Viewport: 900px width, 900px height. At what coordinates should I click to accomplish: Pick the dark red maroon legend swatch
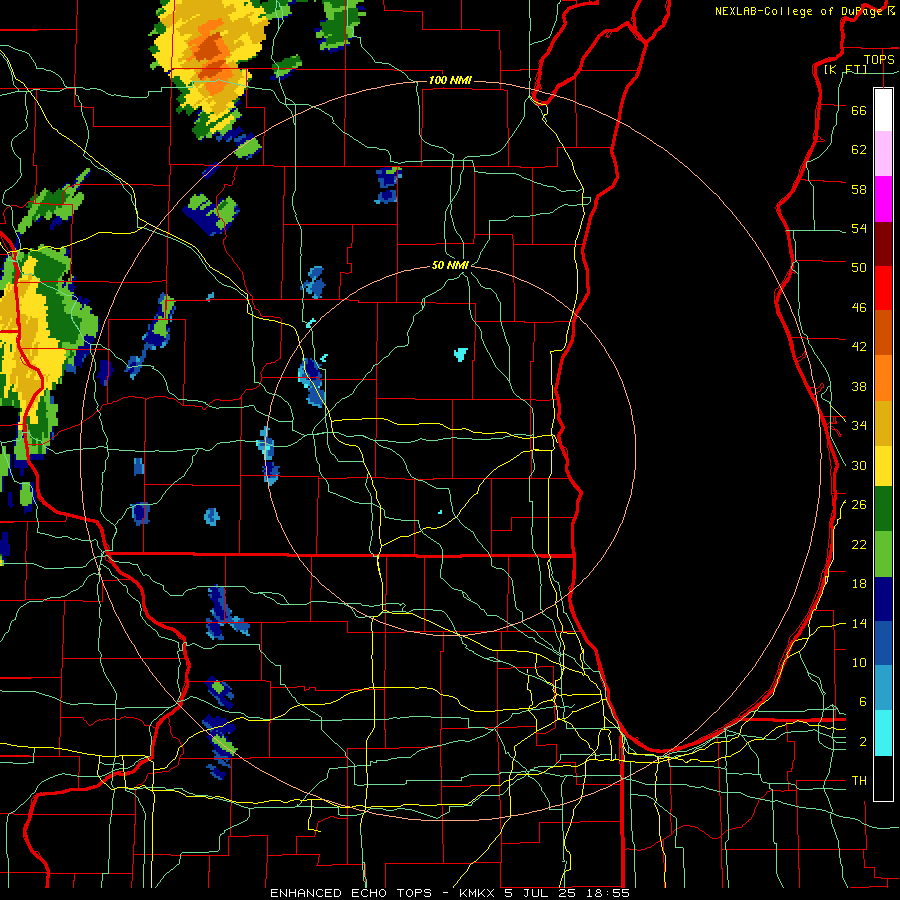click(x=883, y=243)
